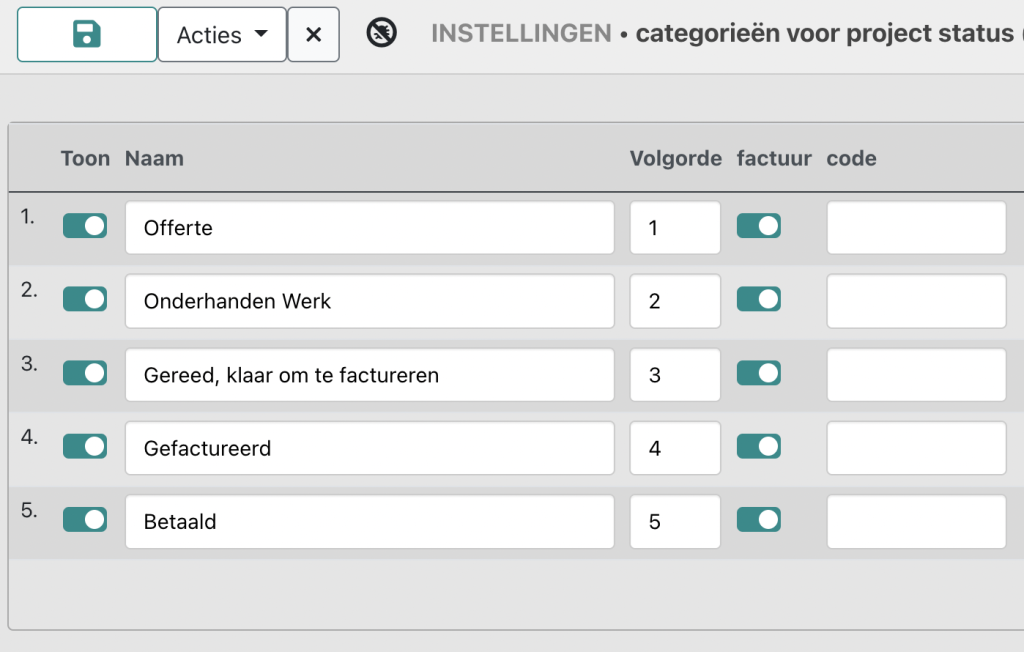Click the name field containing Gefactureerd
The width and height of the screenshot is (1024, 652).
coord(369,448)
